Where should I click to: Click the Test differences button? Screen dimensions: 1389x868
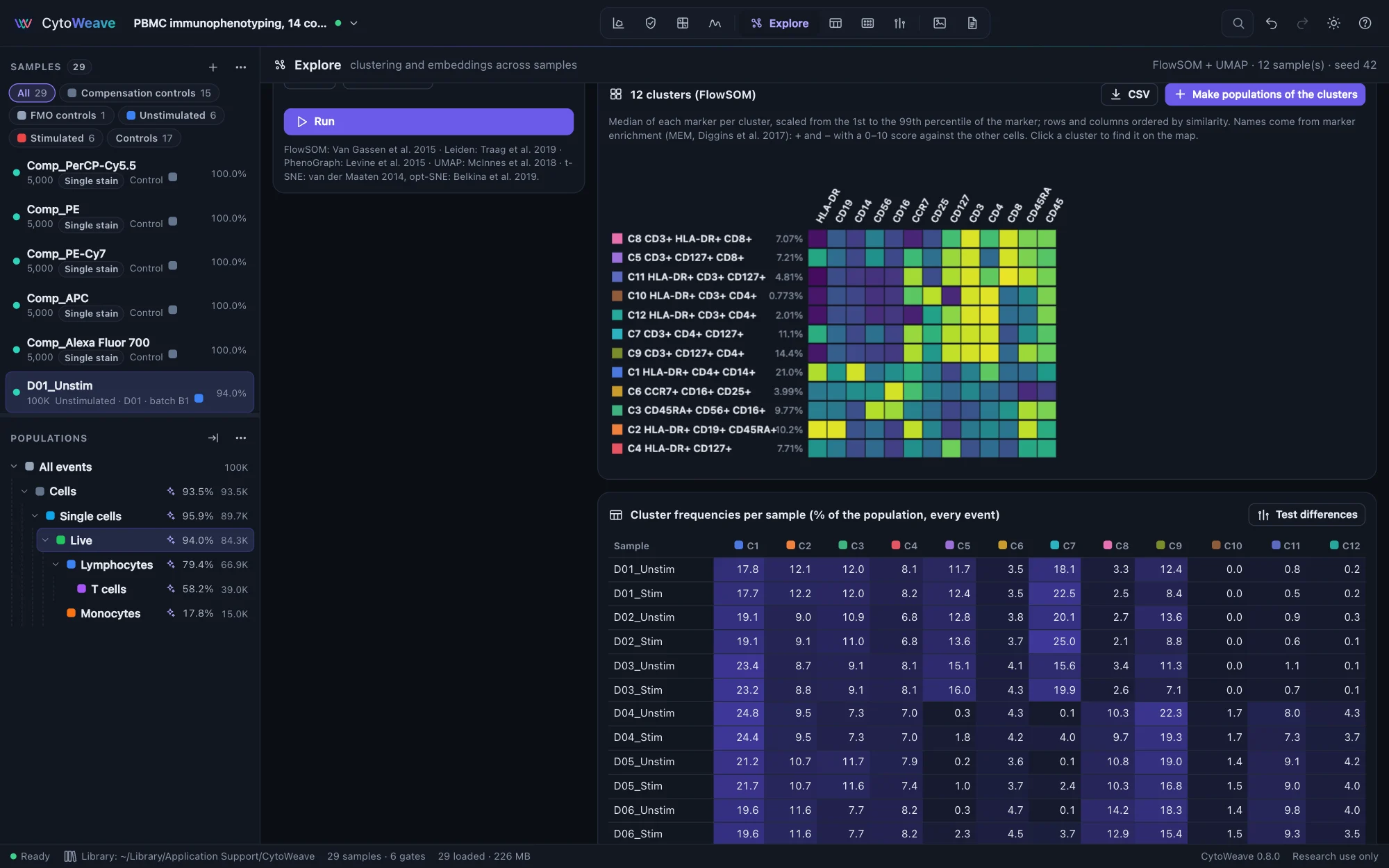click(1307, 515)
